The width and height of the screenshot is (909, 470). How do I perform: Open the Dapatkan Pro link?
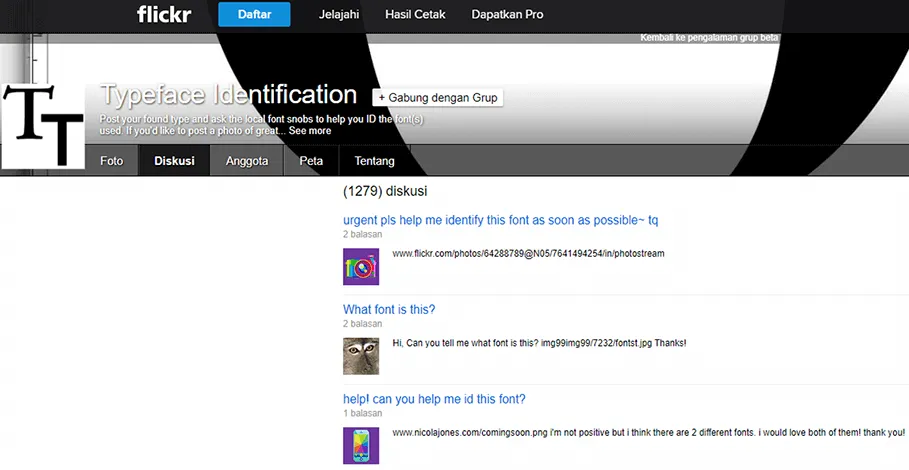tap(507, 14)
